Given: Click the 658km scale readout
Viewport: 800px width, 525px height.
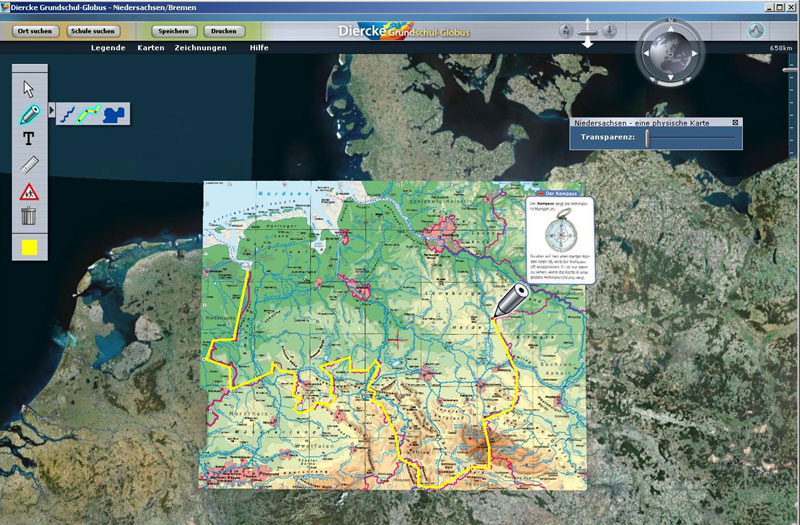Looking at the screenshot, I should click(781, 48).
